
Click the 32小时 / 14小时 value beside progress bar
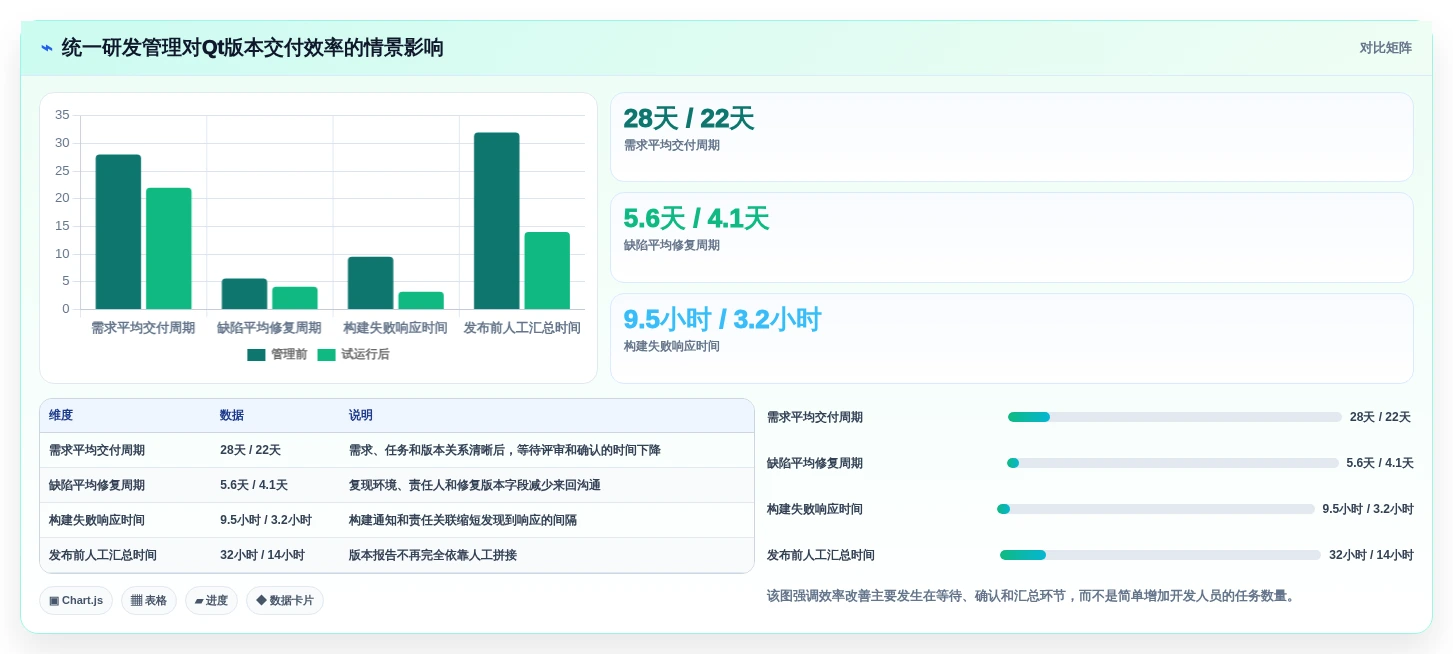(x=1371, y=555)
